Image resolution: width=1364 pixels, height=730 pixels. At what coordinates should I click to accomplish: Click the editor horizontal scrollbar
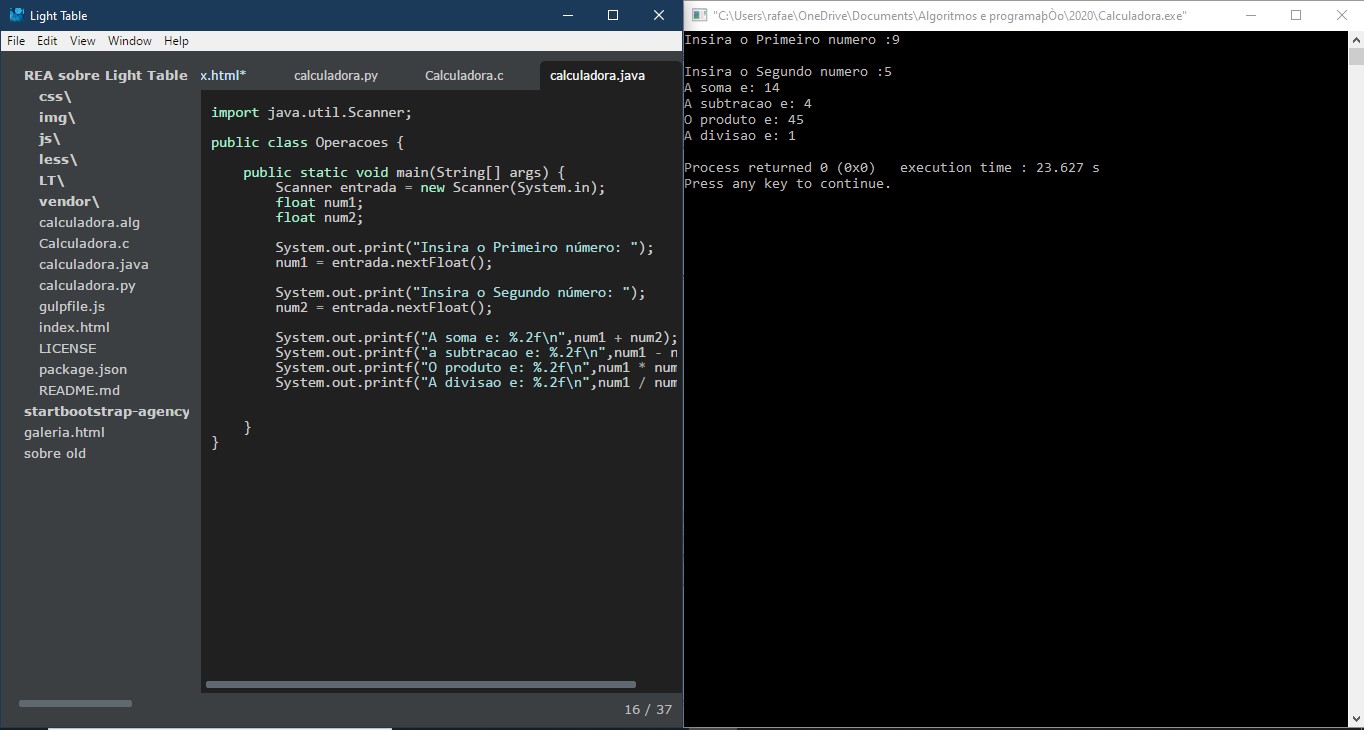pyautogui.click(x=421, y=685)
